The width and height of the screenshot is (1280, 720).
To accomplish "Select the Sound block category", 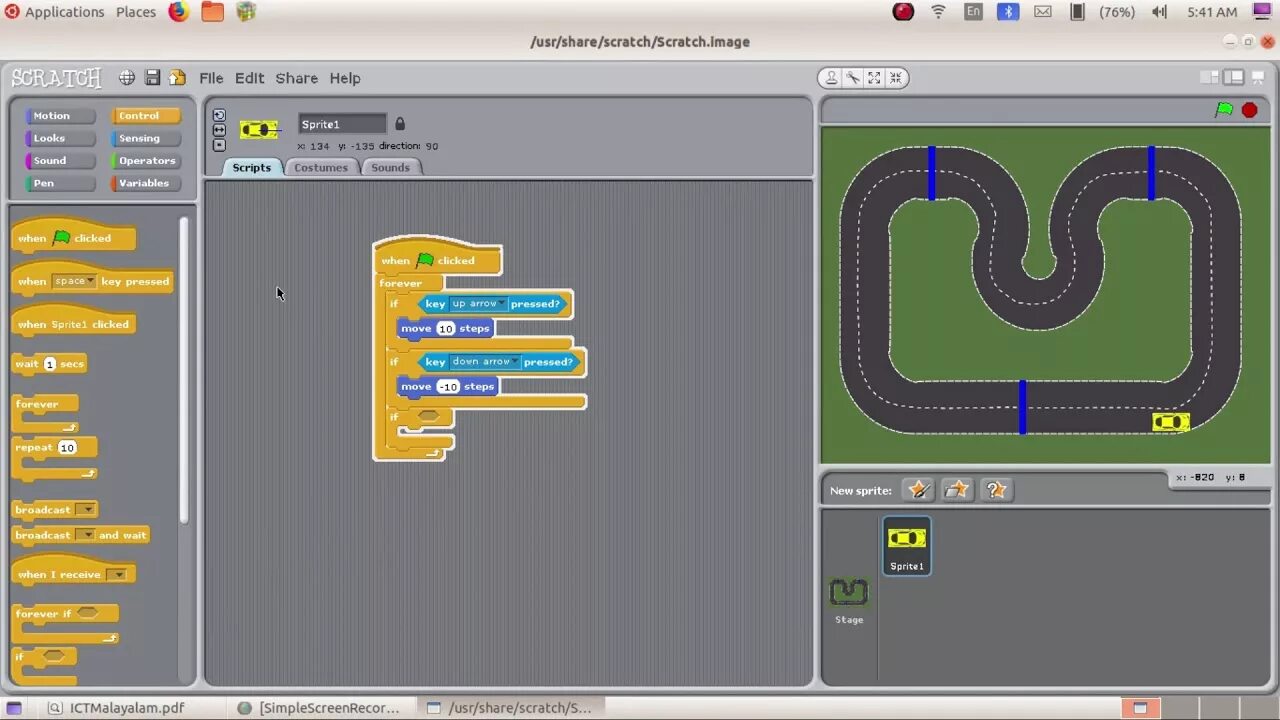I will (60, 160).
